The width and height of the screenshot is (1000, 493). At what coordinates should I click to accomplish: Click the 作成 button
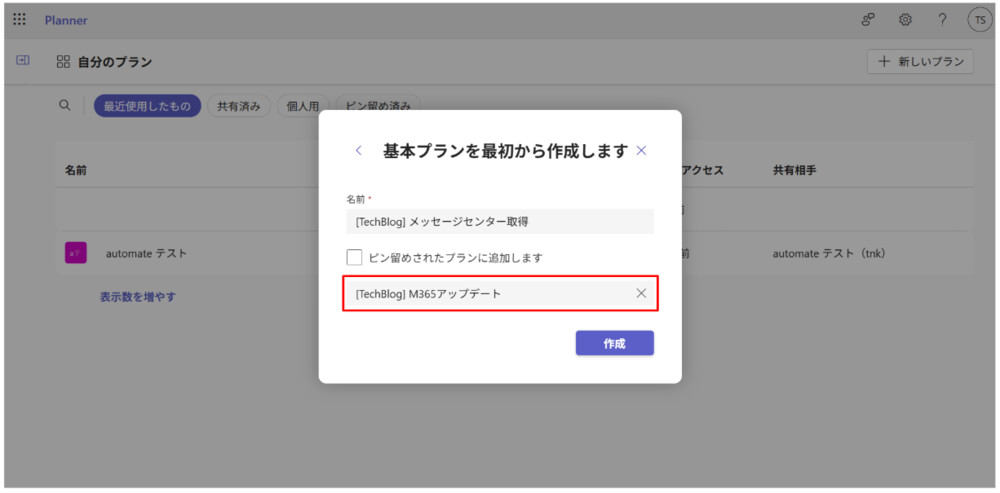pyautogui.click(x=615, y=343)
